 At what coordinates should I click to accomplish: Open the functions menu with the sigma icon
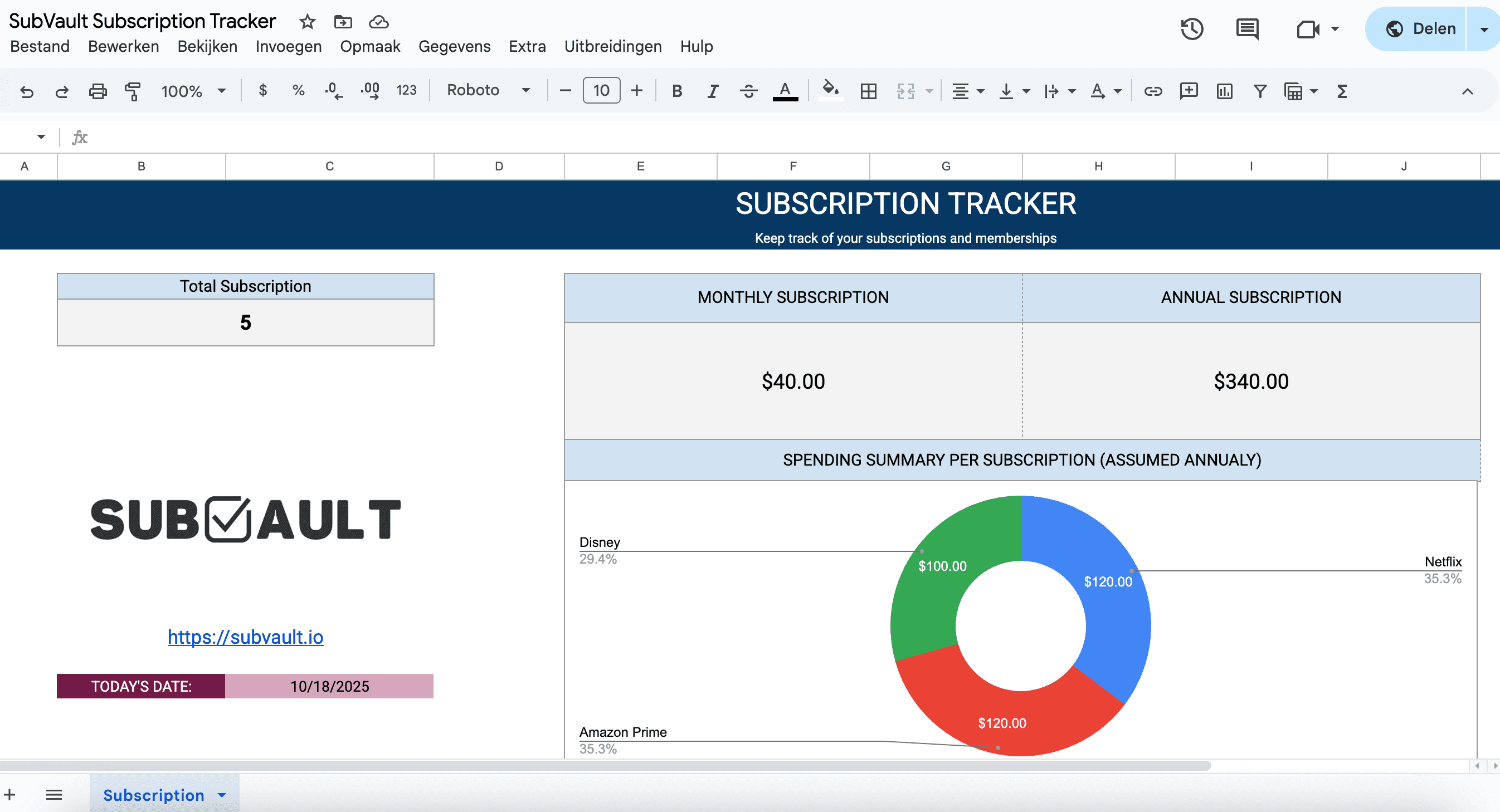(1341, 91)
